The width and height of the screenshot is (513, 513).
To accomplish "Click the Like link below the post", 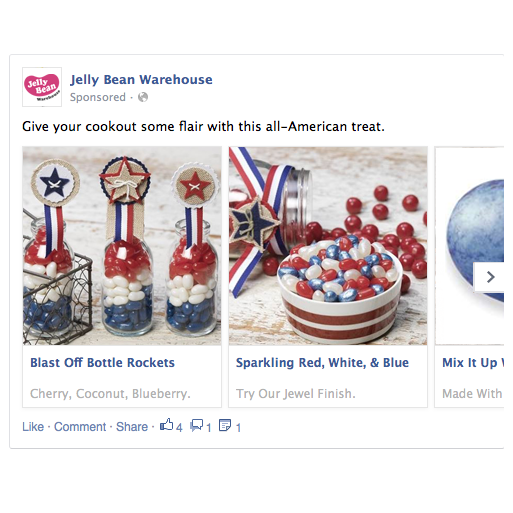I will point(33,427).
